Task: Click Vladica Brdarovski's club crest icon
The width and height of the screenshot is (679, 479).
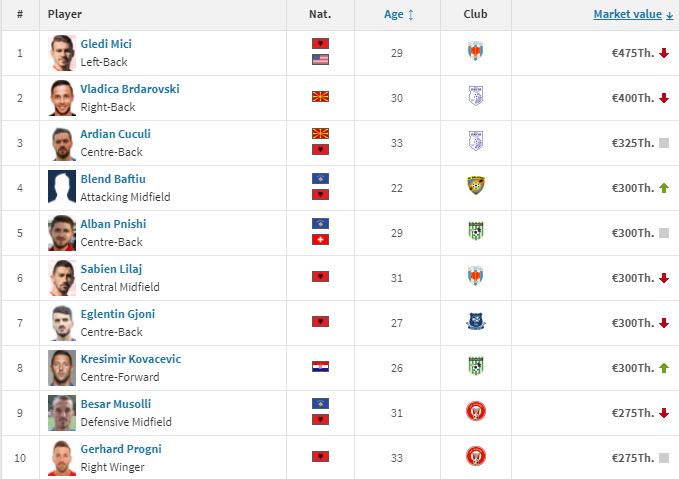Action: click(x=475, y=97)
